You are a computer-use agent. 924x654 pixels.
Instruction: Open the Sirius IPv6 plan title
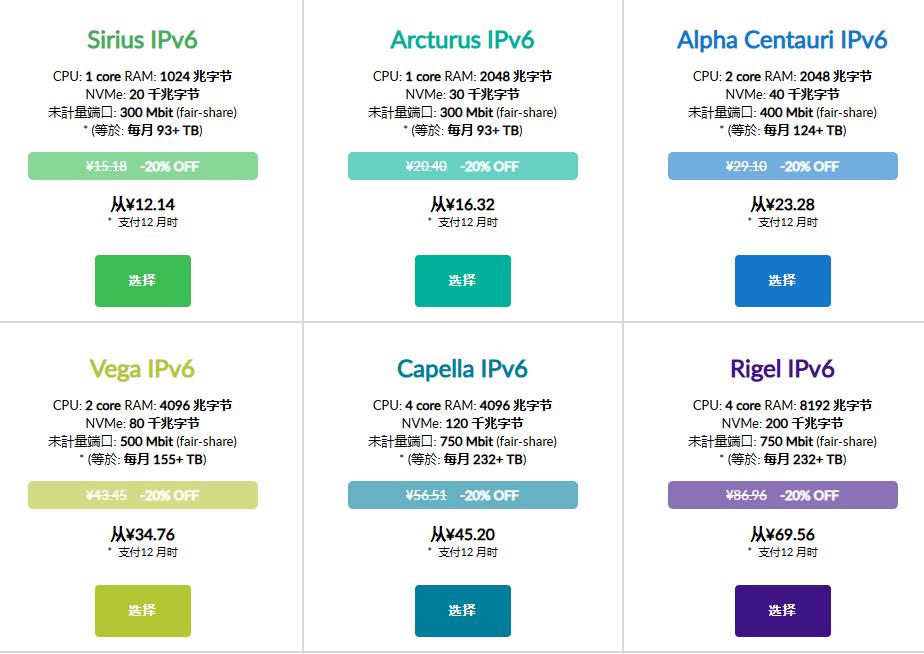(142, 40)
